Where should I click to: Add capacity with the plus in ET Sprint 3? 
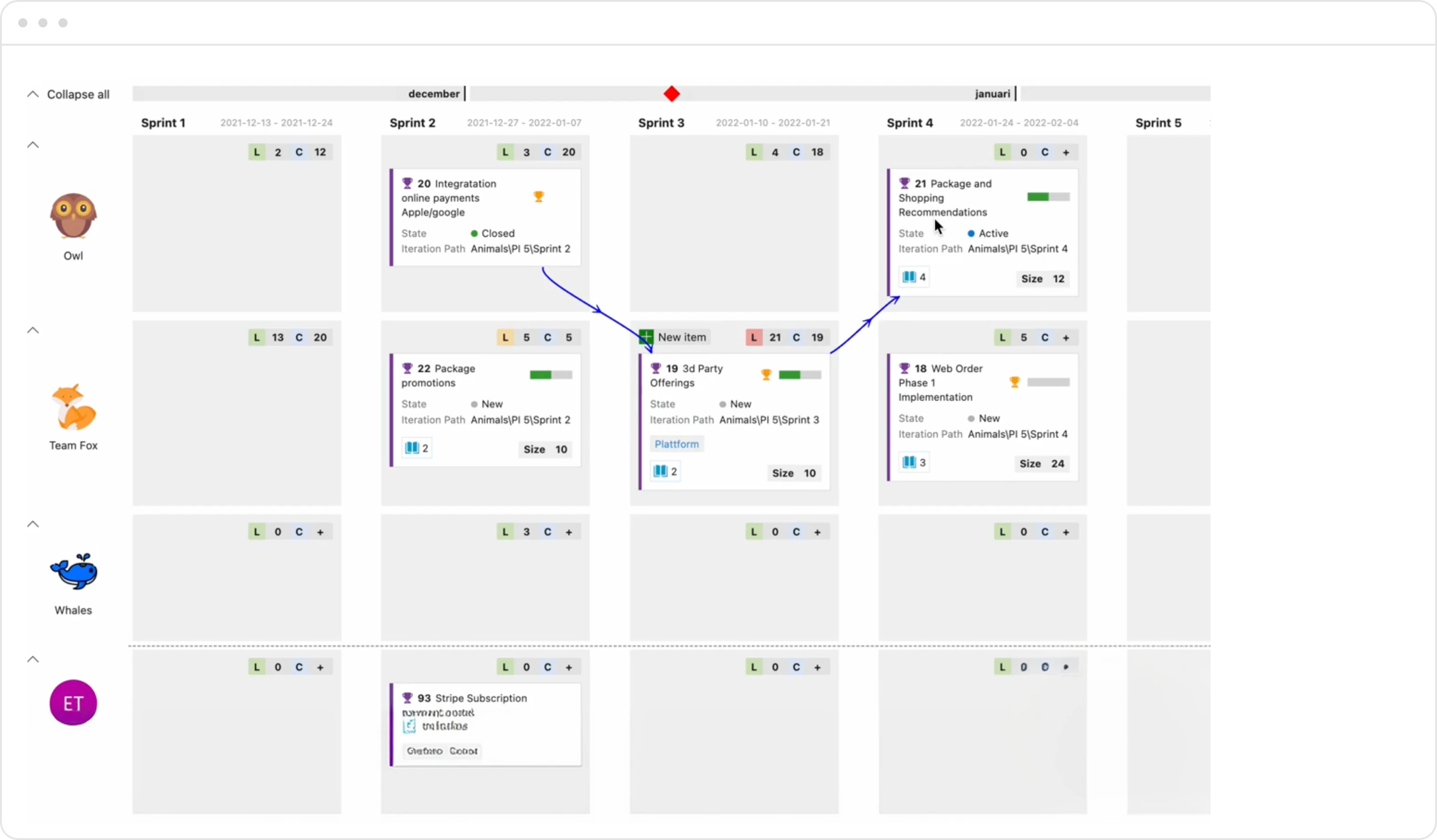[x=818, y=667]
